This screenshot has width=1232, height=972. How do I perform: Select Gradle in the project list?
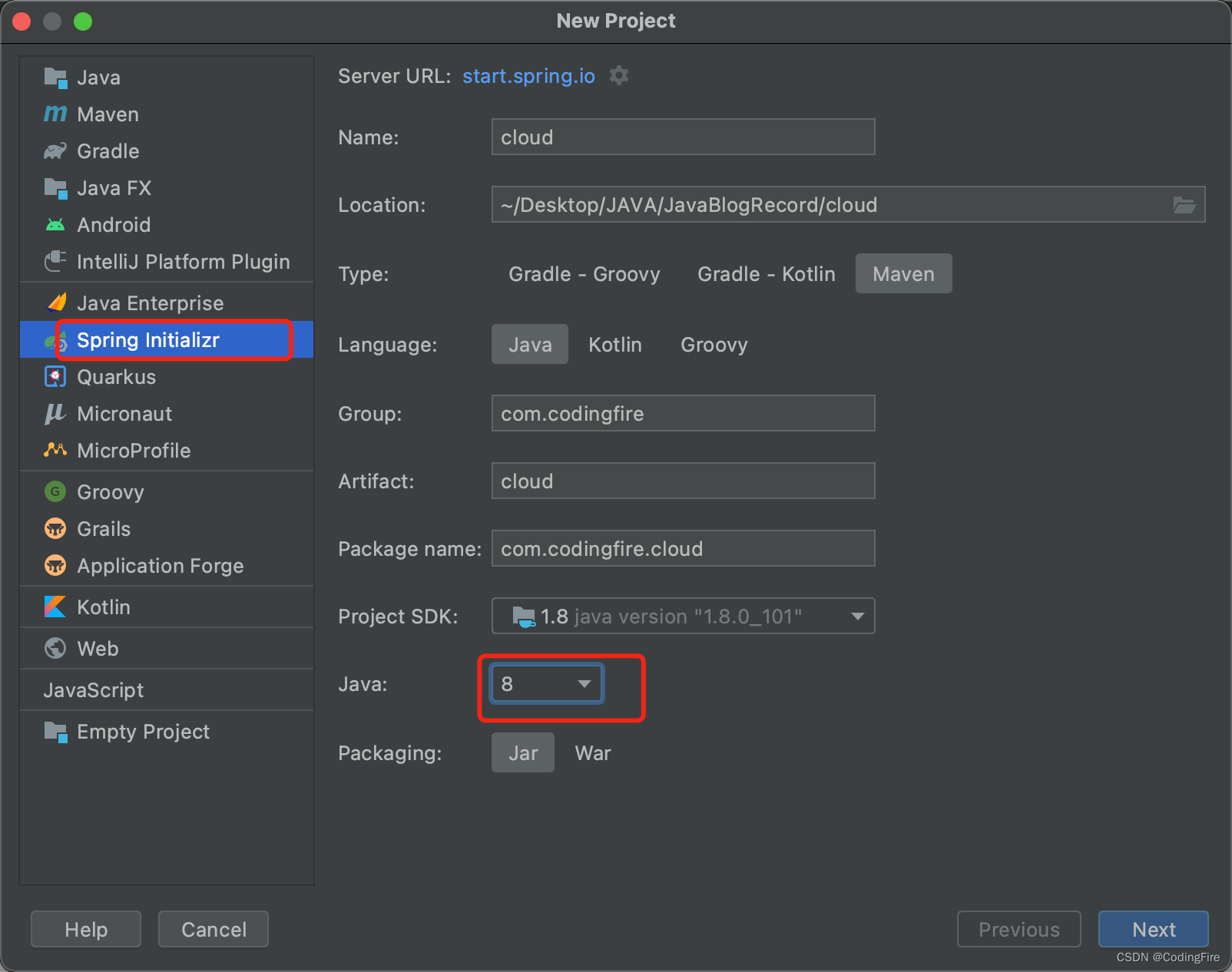point(167,151)
